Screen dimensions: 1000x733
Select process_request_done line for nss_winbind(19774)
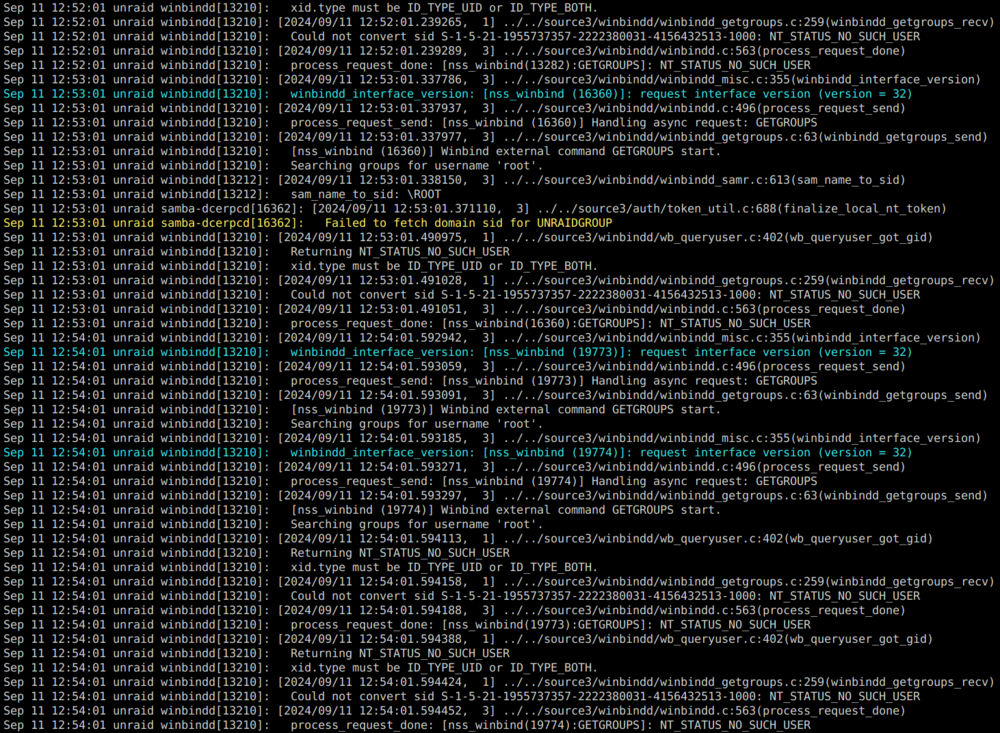point(407,725)
